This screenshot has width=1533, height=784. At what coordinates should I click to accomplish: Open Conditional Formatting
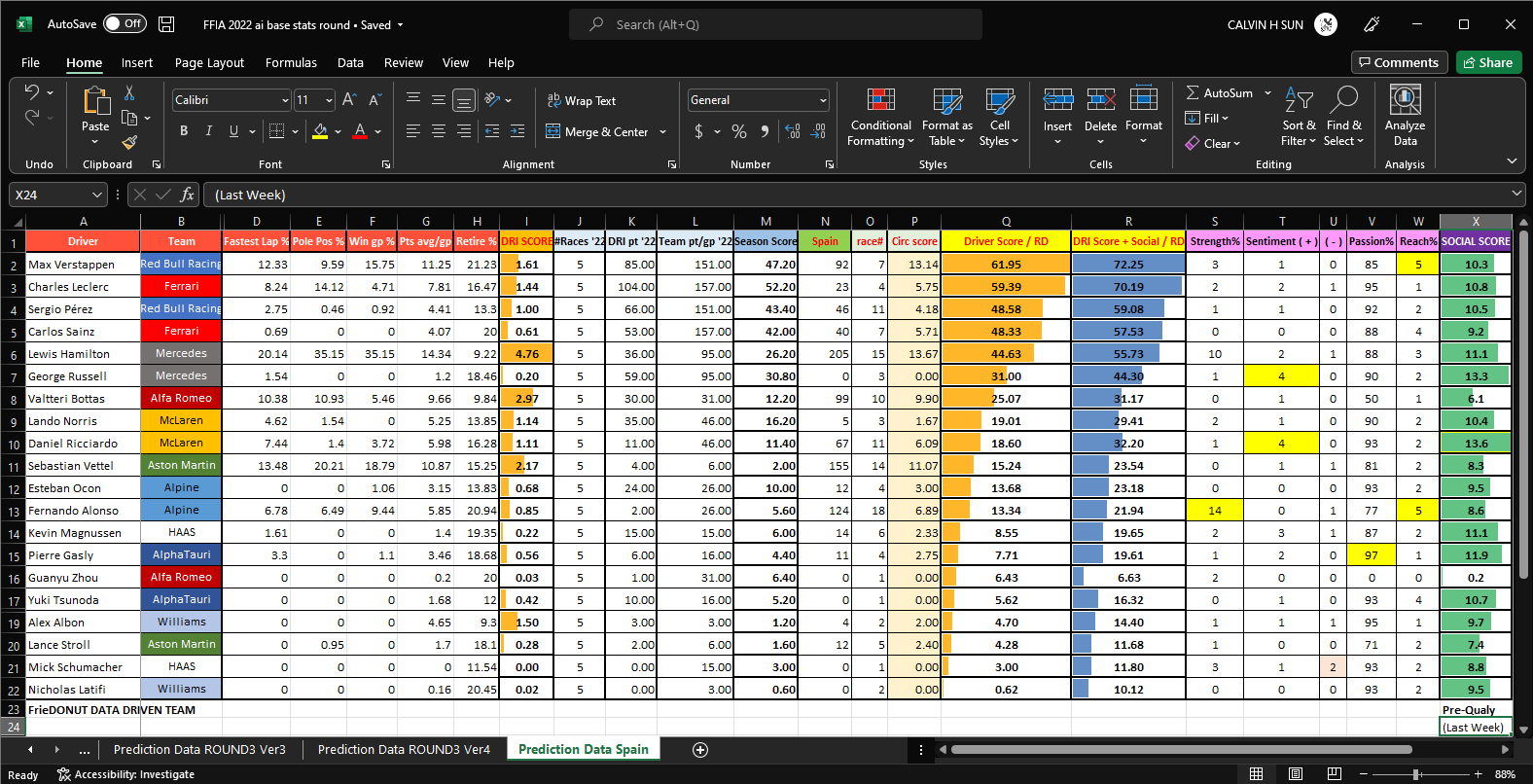point(880,117)
